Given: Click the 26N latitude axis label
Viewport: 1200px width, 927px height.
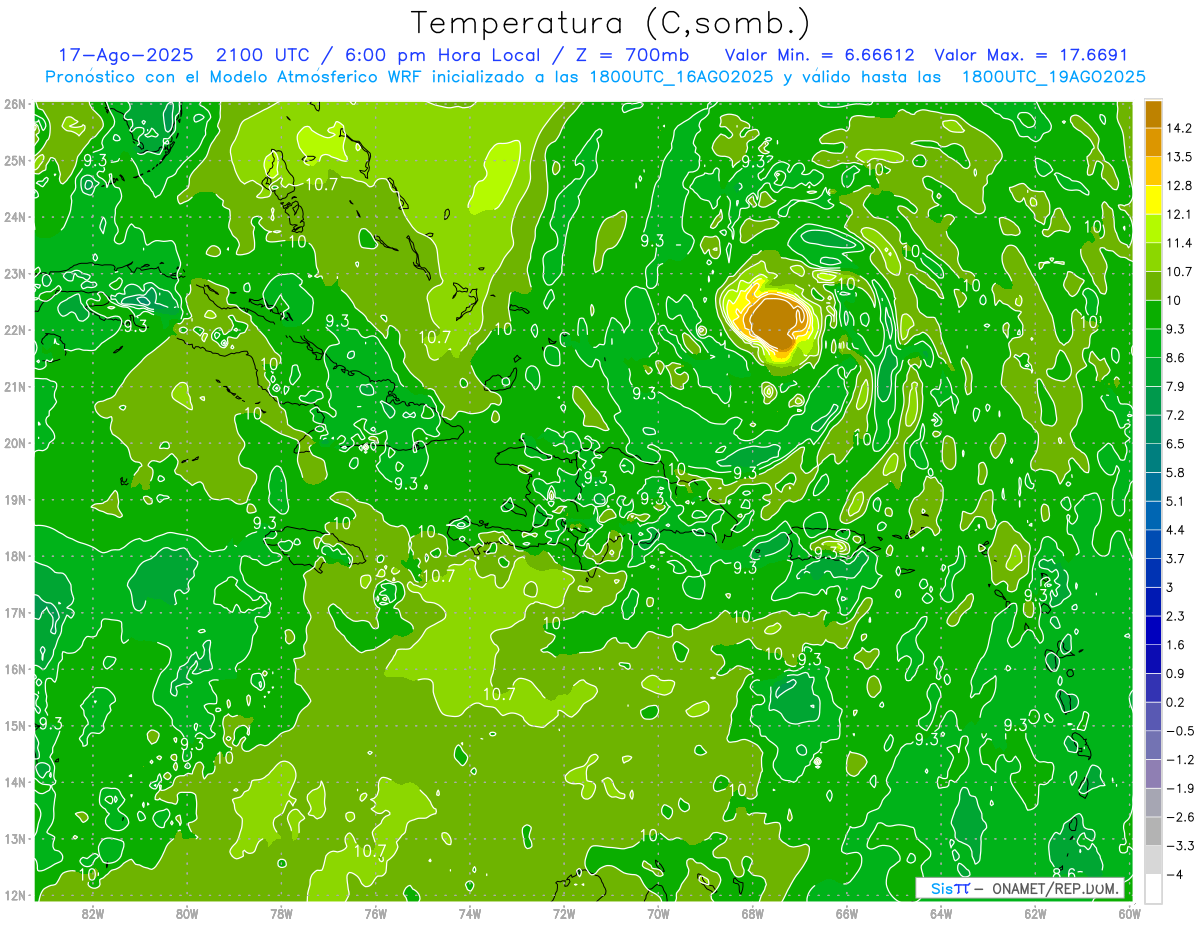Looking at the screenshot, I should (x=15, y=104).
